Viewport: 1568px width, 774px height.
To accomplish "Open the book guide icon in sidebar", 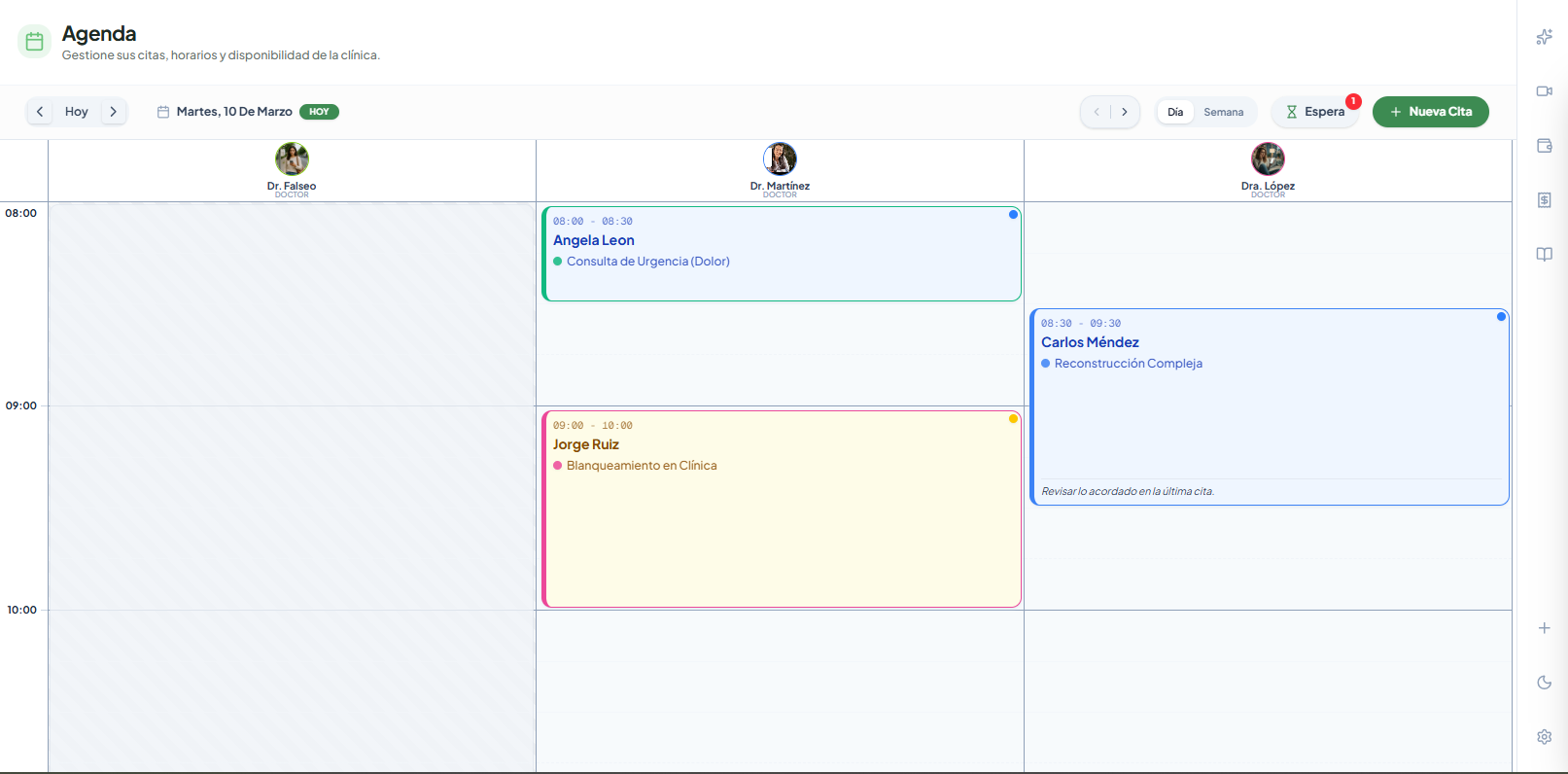I will (x=1544, y=255).
